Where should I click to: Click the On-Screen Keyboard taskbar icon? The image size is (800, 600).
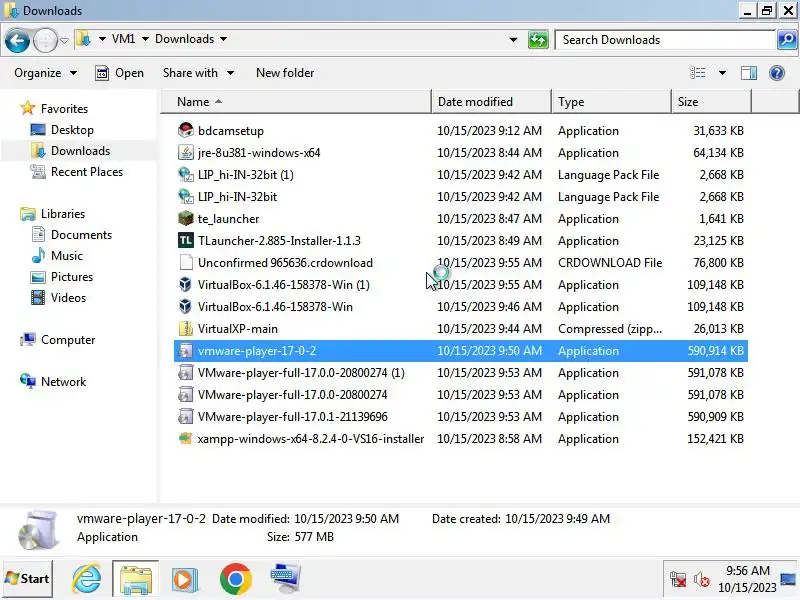pos(286,579)
